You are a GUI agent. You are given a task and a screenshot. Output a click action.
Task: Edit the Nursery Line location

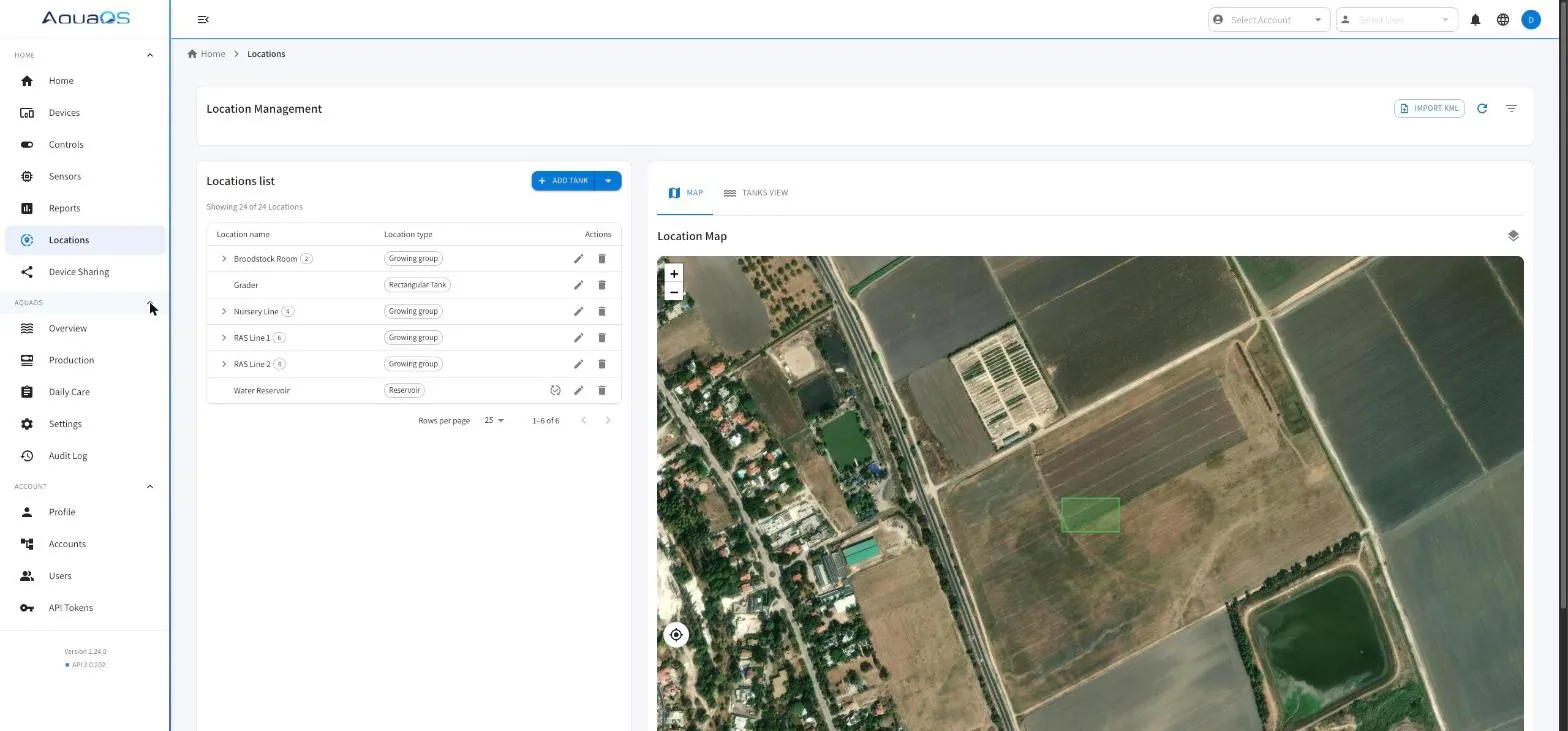(578, 311)
